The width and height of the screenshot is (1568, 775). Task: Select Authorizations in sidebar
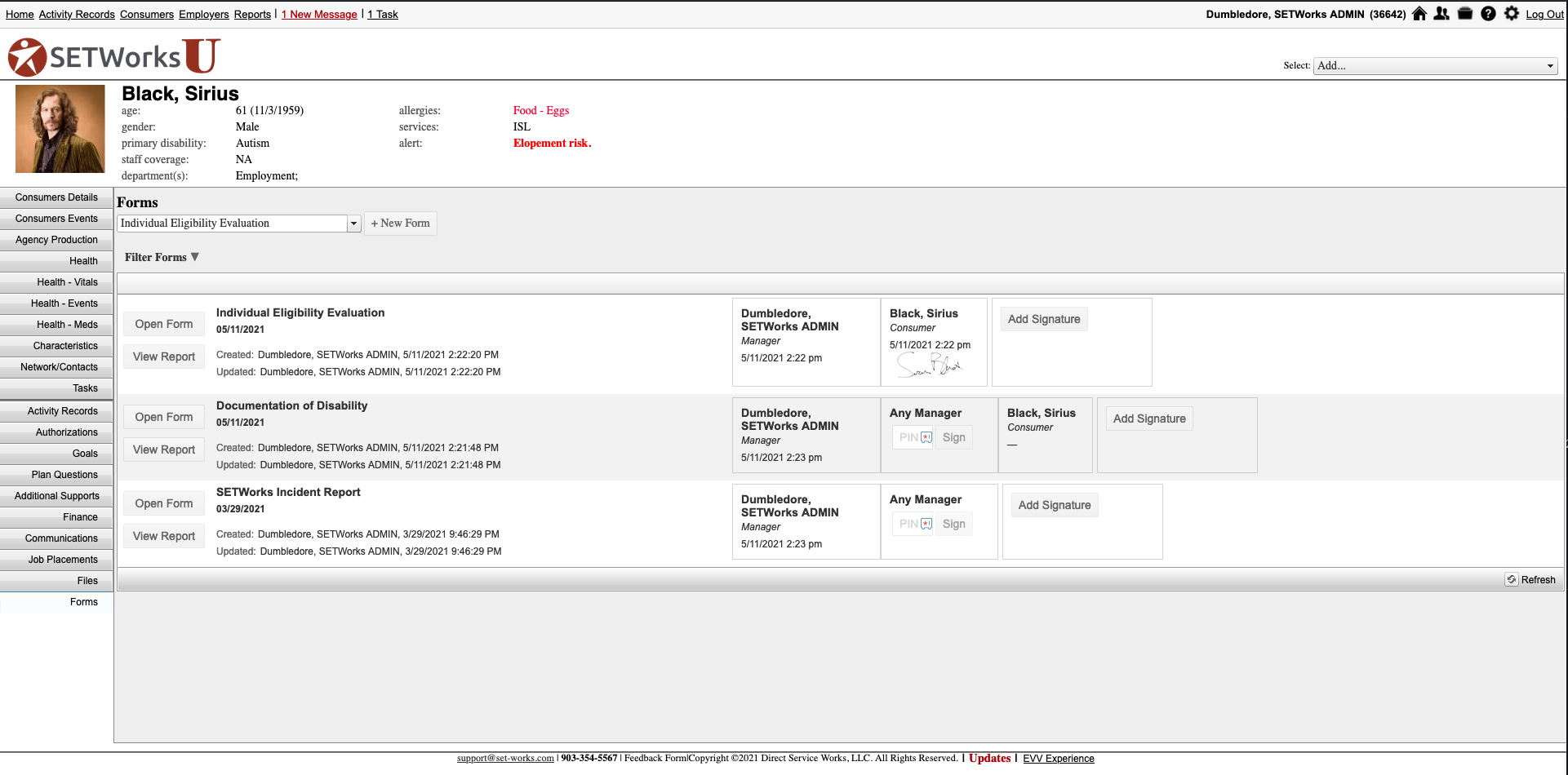56,432
